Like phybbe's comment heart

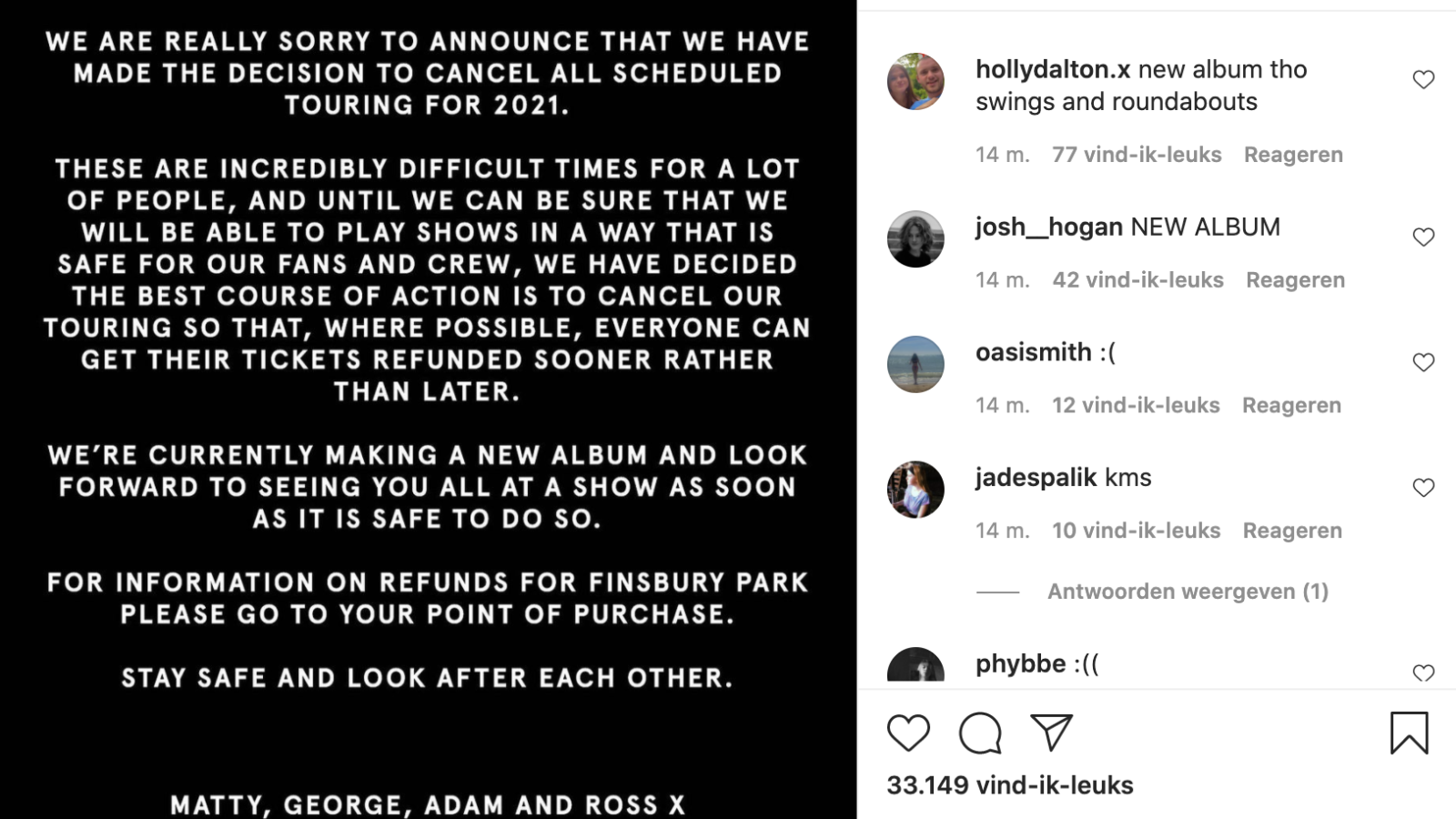[1423, 672]
